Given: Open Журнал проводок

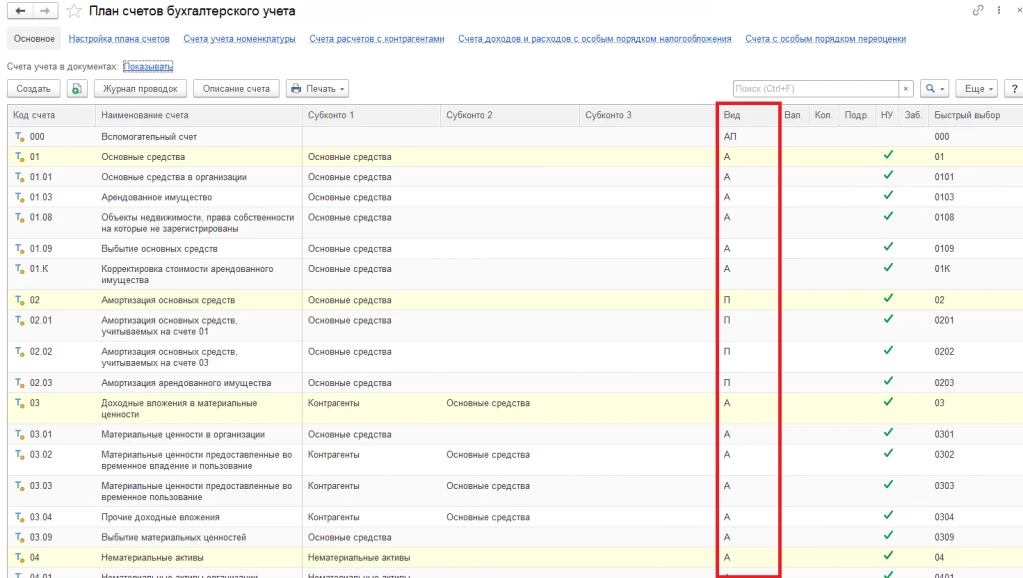Looking at the screenshot, I should click(x=140, y=89).
